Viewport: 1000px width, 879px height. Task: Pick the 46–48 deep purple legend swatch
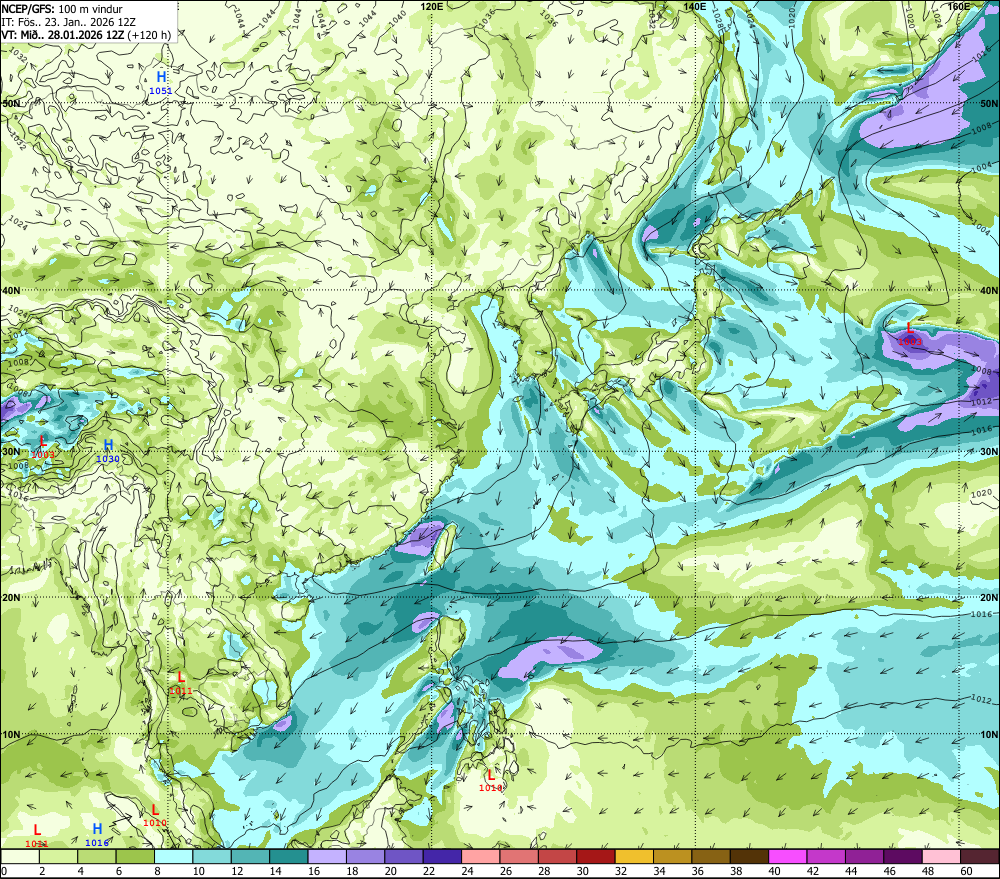tap(902, 857)
